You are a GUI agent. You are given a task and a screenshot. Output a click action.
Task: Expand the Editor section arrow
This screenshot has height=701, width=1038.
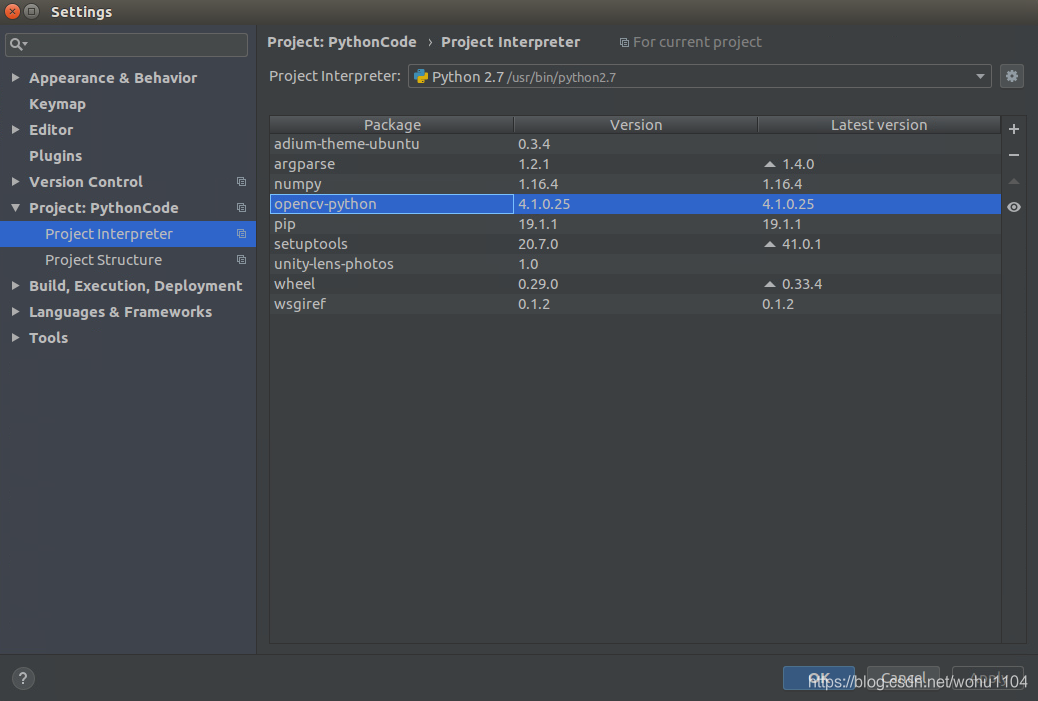tap(15, 130)
